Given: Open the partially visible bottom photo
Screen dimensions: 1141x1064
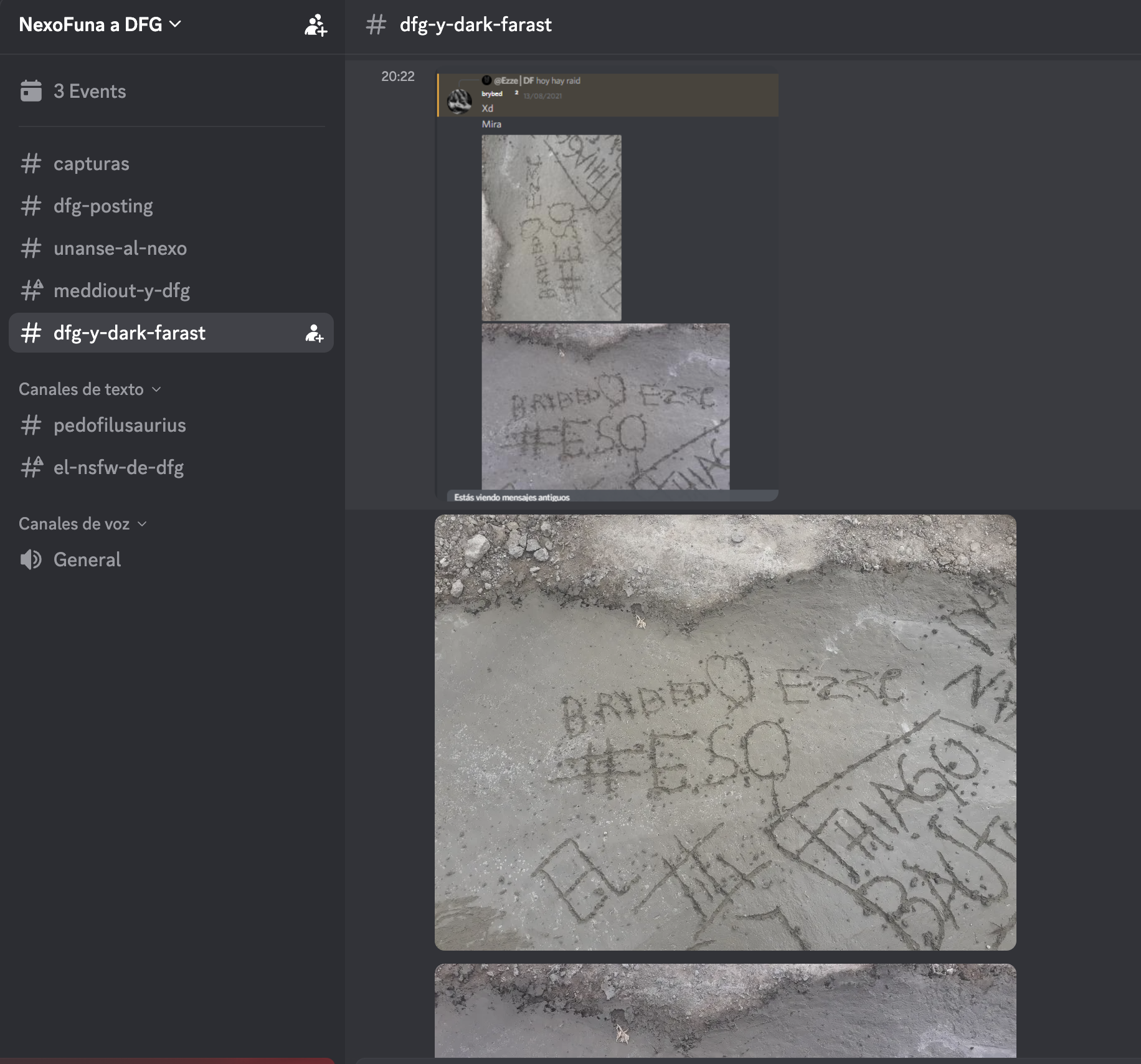Looking at the screenshot, I should point(725,1010).
